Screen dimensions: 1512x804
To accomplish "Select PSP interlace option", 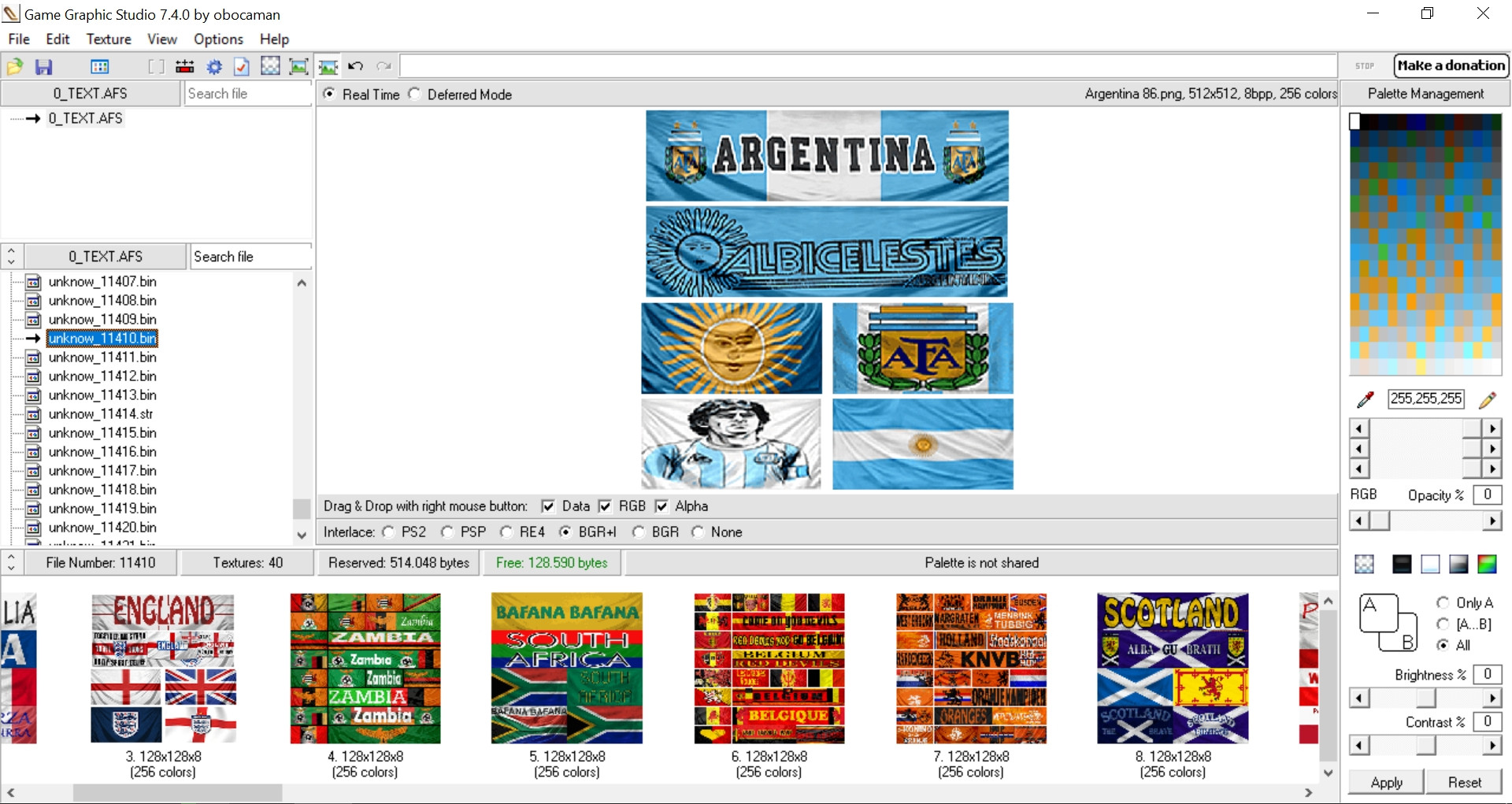I will pyautogui.click(x=447, y=532).
